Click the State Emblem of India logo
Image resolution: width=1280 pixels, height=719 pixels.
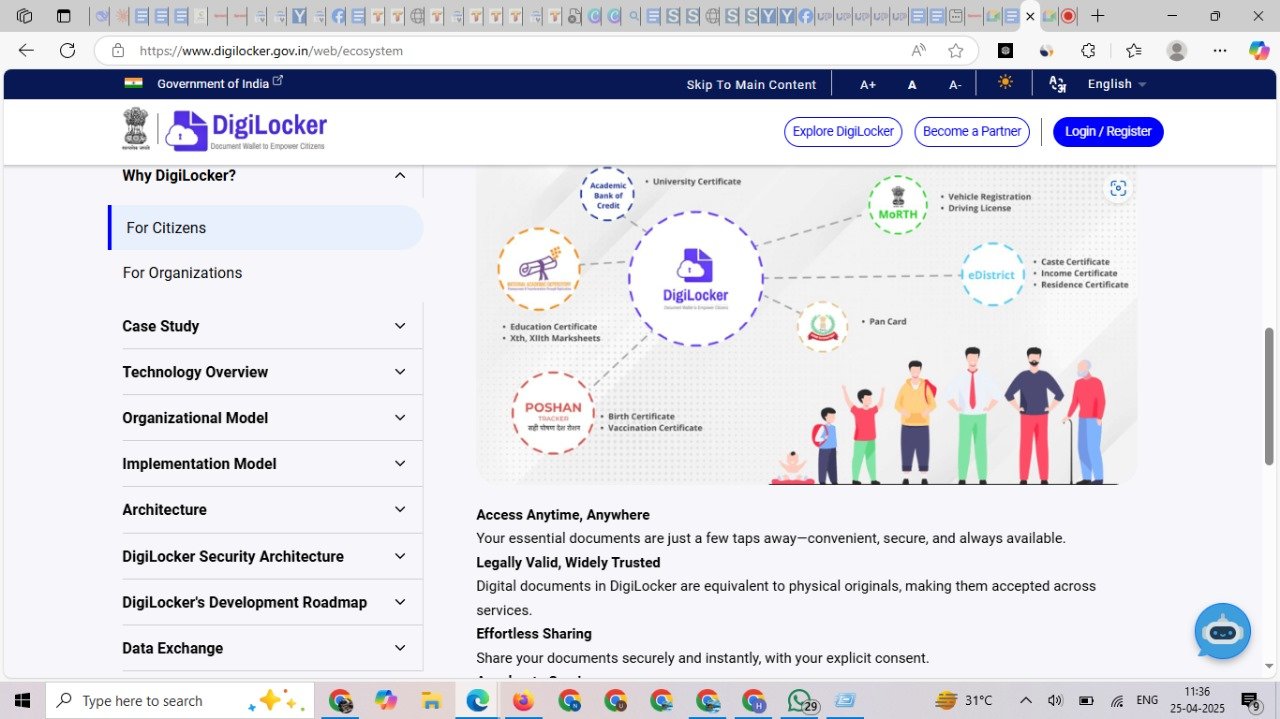pos(136,129)
